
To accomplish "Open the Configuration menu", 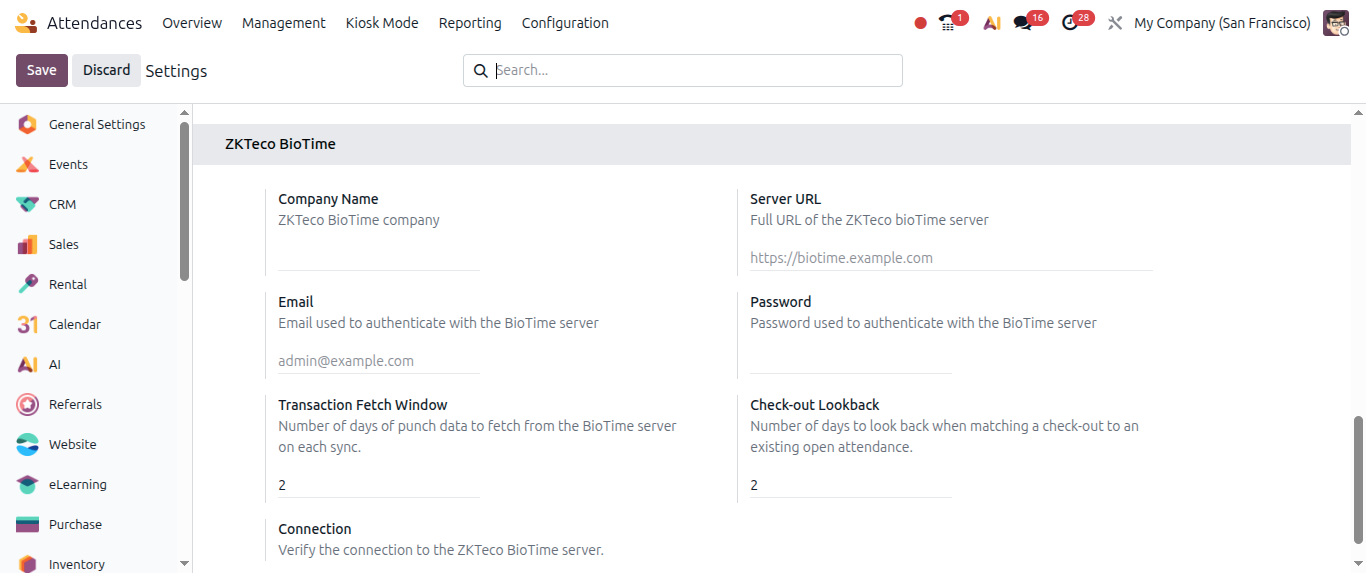I will 565,23.
